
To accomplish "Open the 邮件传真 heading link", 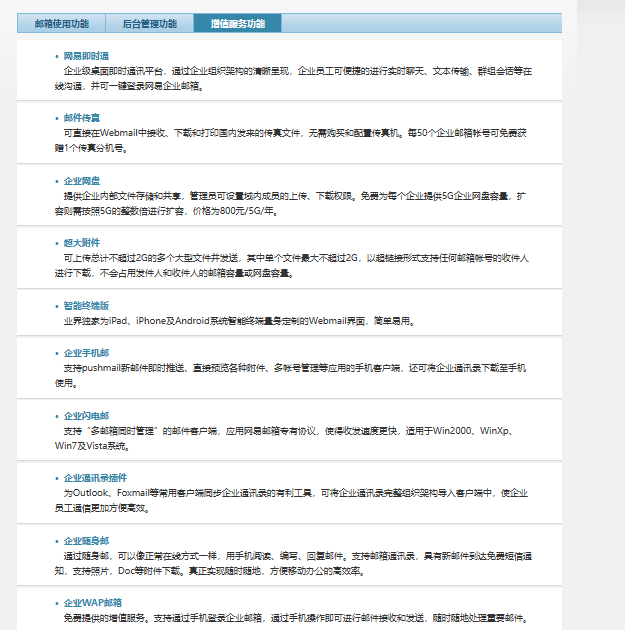I will pos(82,118).
